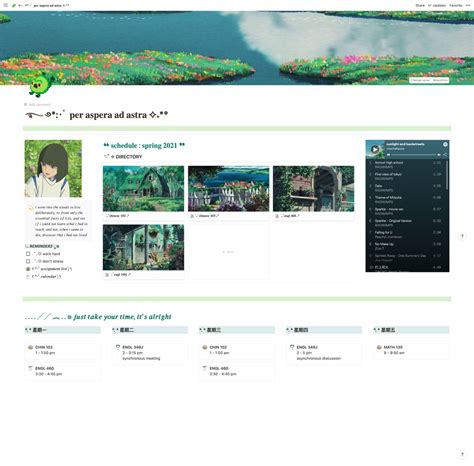Click the per aspera ad astra page title

(97, 115)
